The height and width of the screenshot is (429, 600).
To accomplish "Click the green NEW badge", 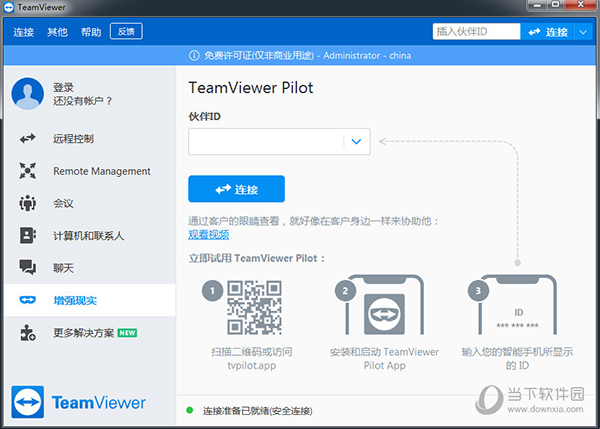I will (127, 333).
